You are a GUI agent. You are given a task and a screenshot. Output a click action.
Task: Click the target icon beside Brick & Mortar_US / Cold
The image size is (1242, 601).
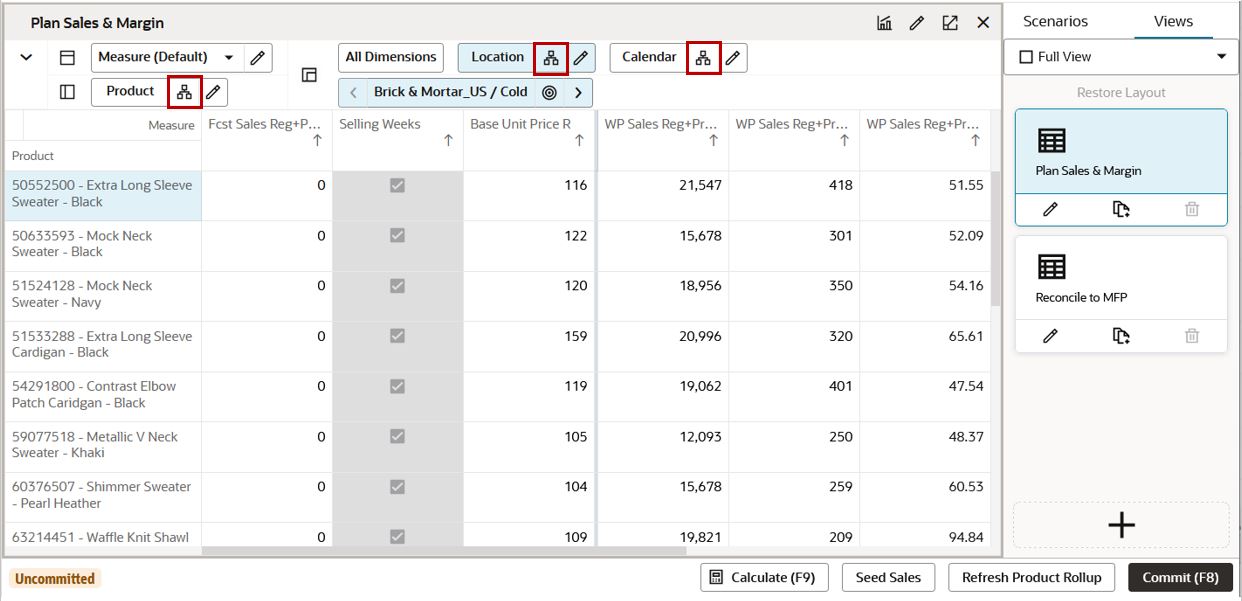click(x=549, y=92)
